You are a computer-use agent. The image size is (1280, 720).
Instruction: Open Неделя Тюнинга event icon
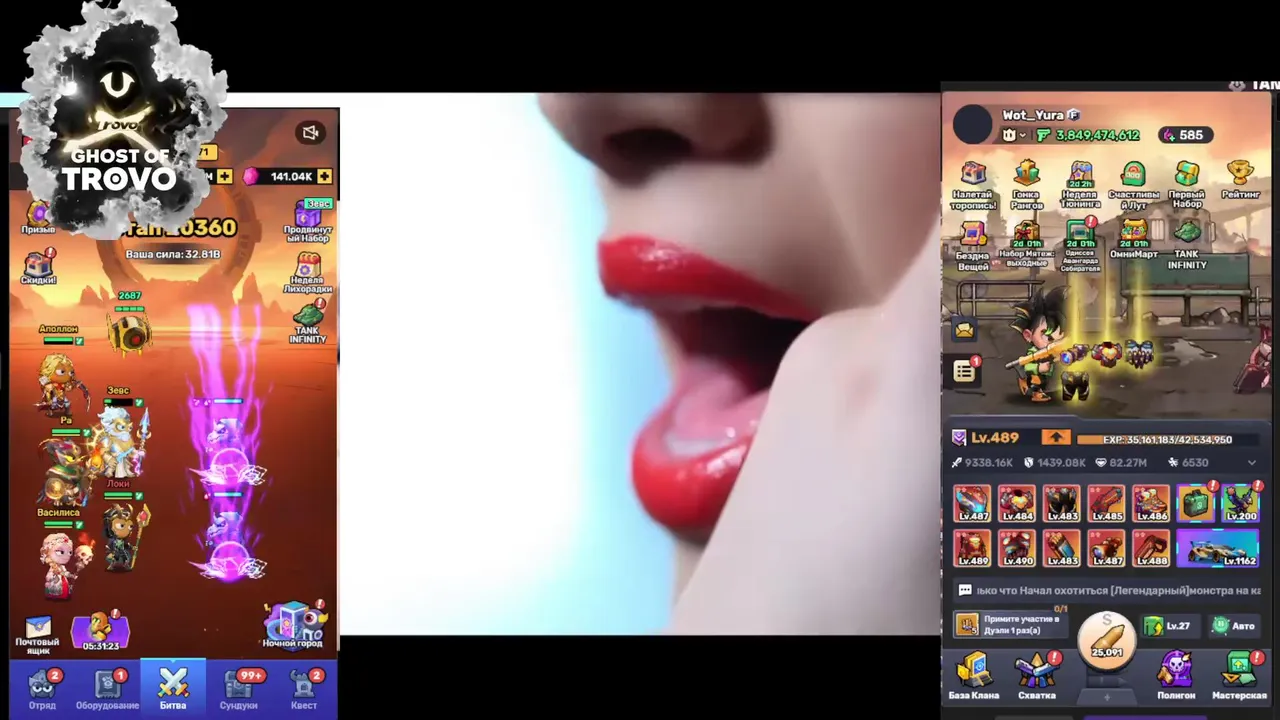1080,185
